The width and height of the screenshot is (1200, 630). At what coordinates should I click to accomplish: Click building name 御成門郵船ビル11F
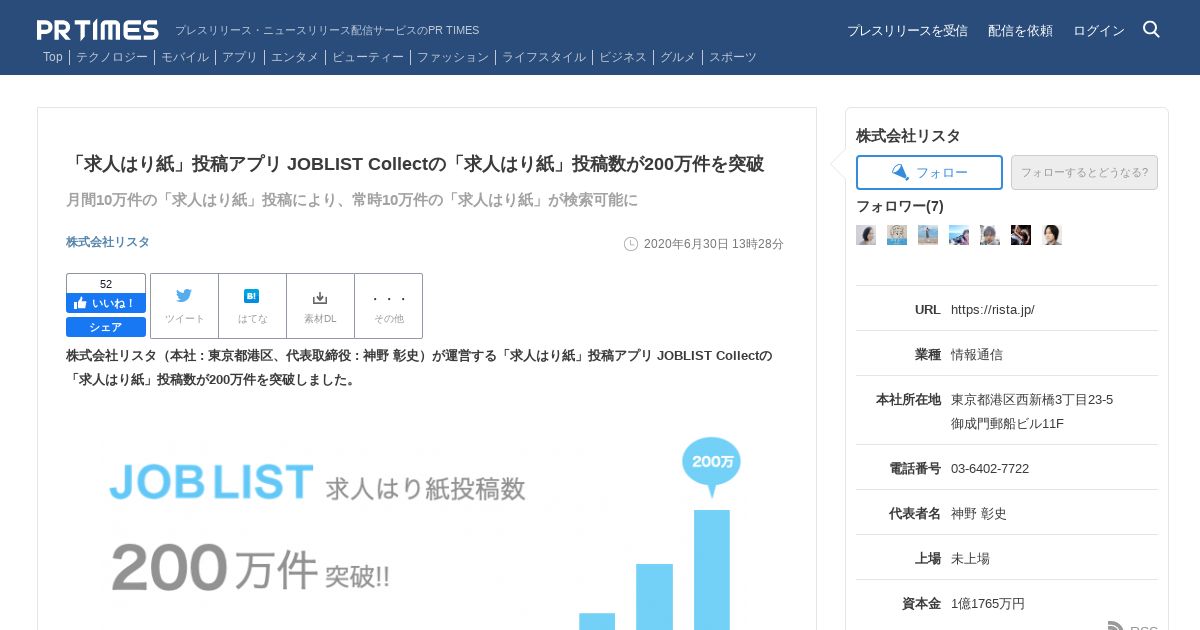pos(1007,424)
